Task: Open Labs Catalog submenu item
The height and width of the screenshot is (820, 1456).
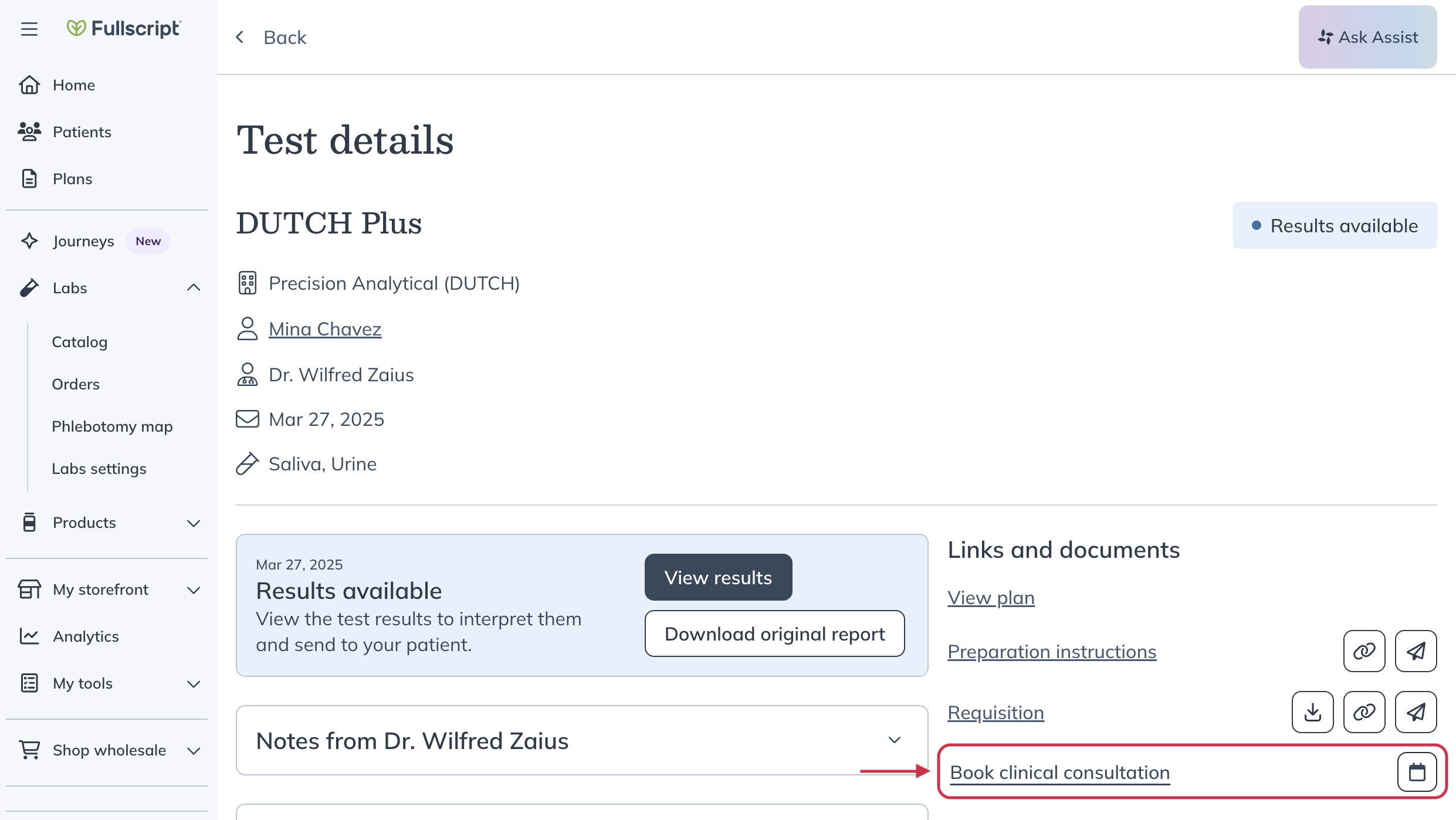Action: 80,342
